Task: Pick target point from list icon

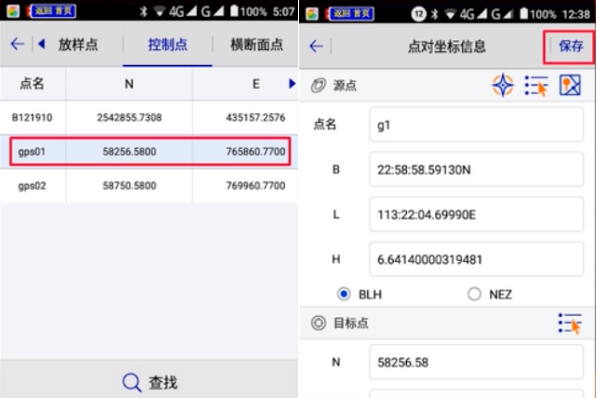Action: click(570, 323)
